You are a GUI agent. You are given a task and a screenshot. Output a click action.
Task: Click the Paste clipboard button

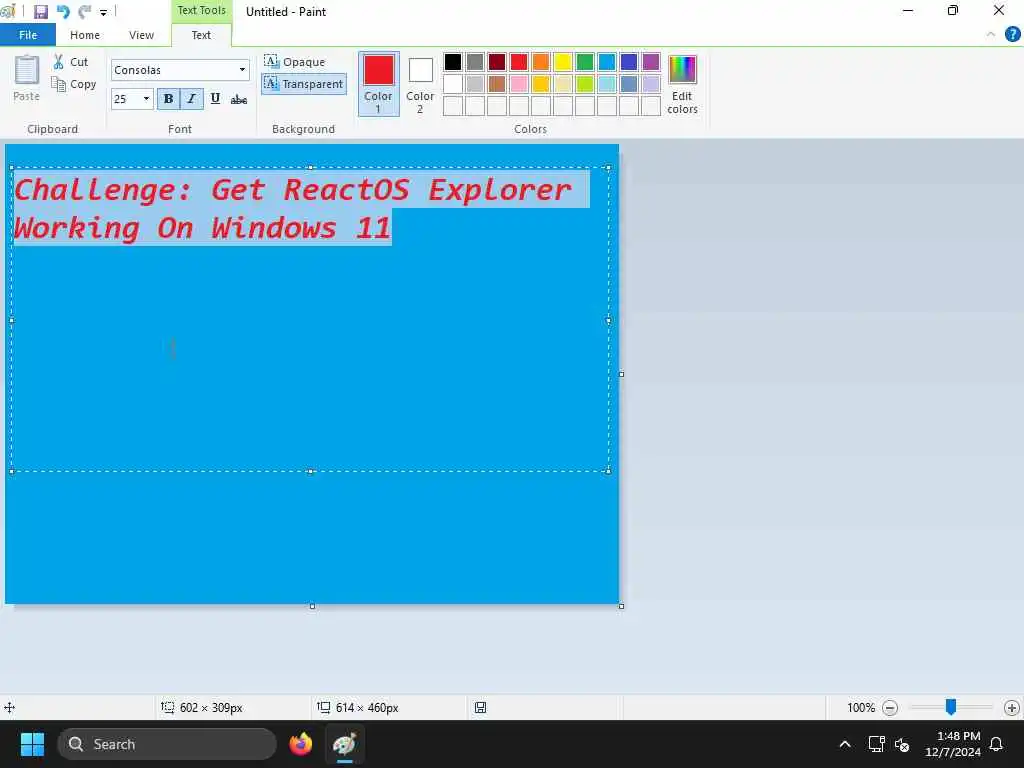26,78
